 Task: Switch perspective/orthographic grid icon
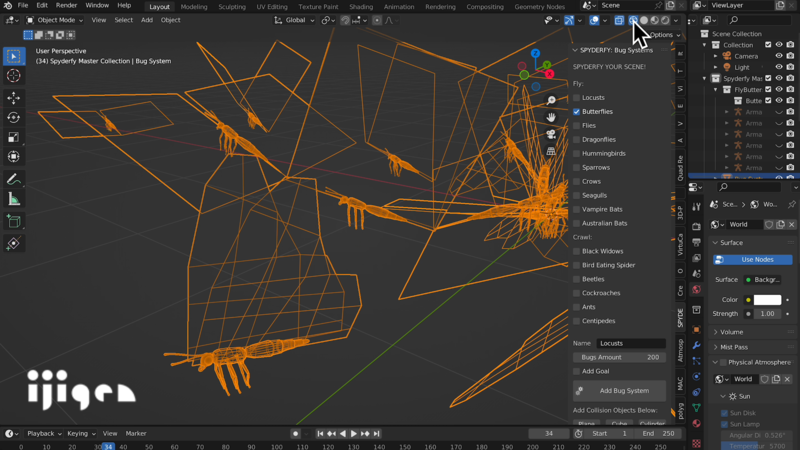[x=551, y=151]
